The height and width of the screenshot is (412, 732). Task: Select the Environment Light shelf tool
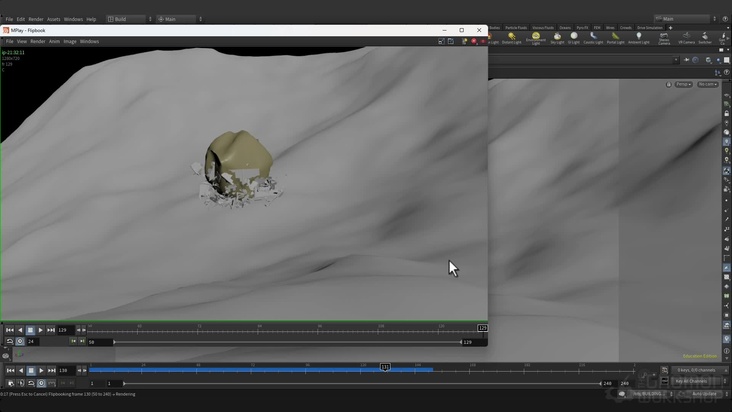pyautogui.click(x=536, y=38)
